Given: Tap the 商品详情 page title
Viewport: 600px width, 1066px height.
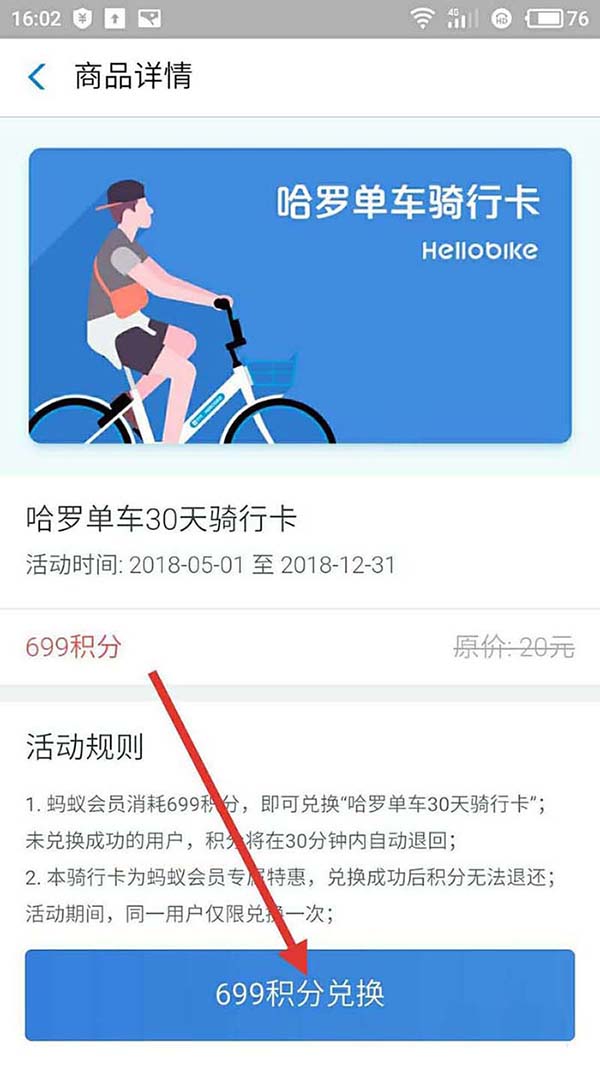Looking at the screenshot, I should (x=133, y=76).
